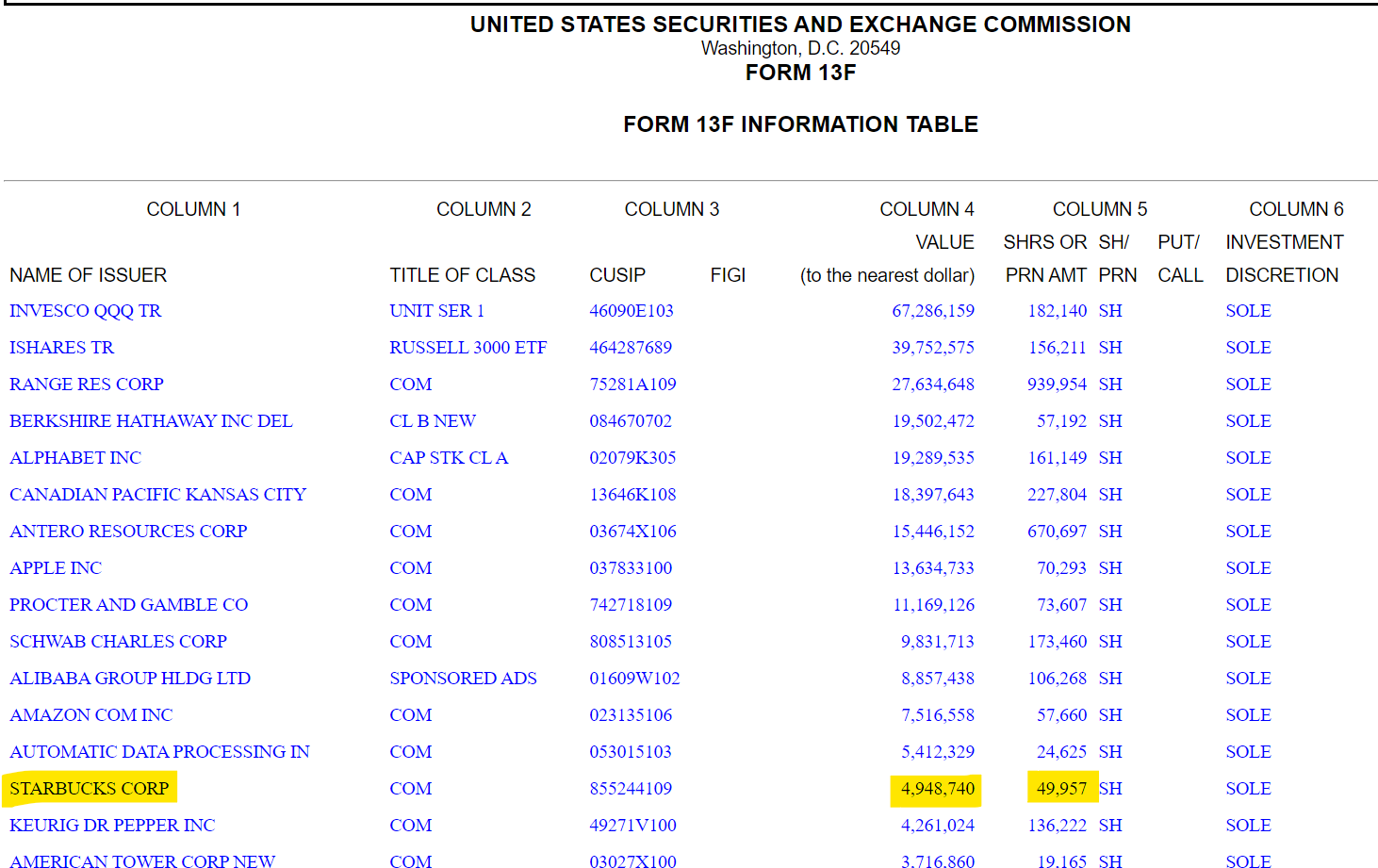Select the value 19,502,472
1378x868 pixels.
pyautogui.click(x=933, y=421)
